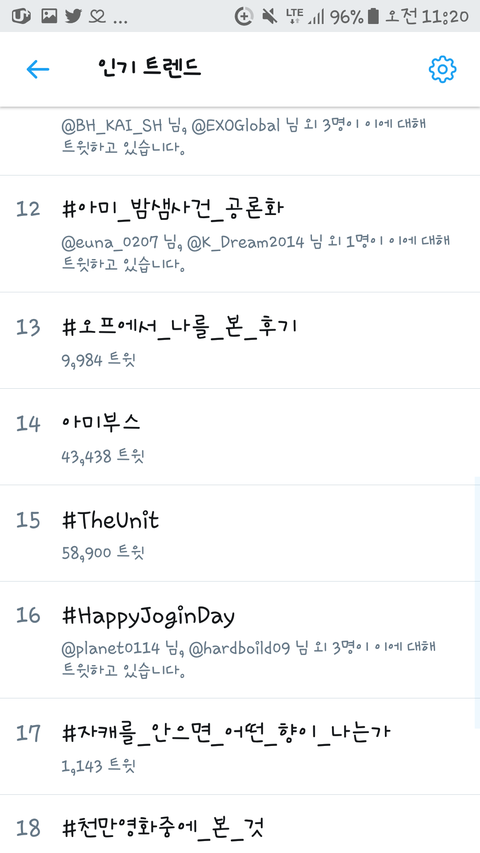Tap the 58,900 트윗 count text
Viewport: 480px width, 853px height.
click(x=103, y=553)
